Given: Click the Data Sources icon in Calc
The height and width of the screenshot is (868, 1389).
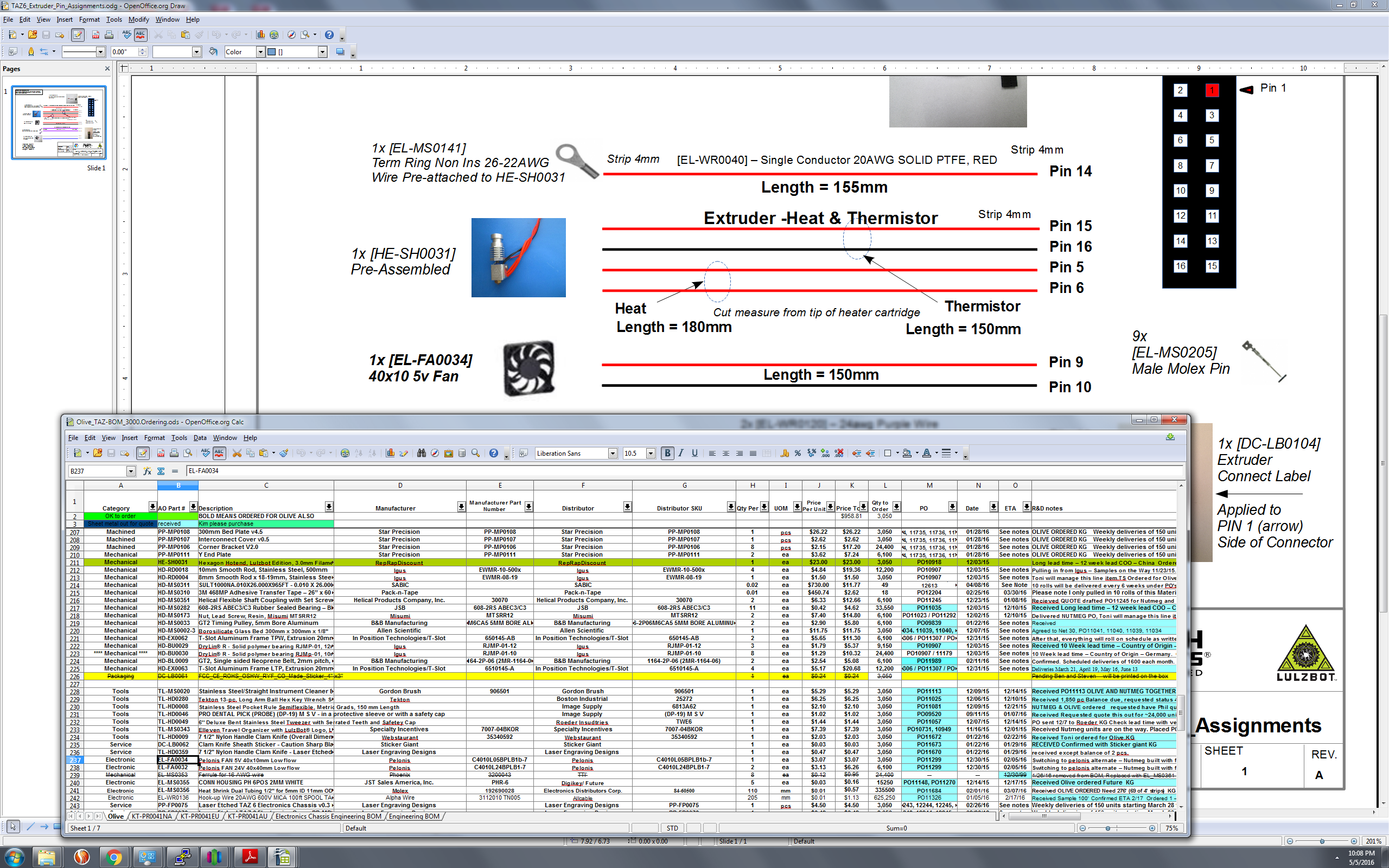Looking at the screenshot, I should coord(462,454).
